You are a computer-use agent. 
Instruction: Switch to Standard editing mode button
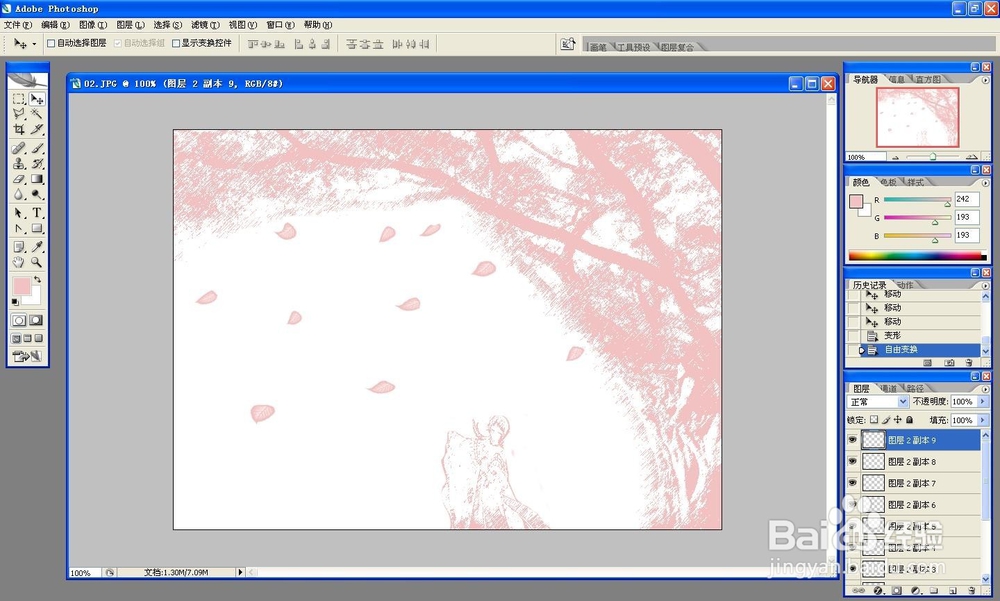pyautogui.click(x=19, y=320)
